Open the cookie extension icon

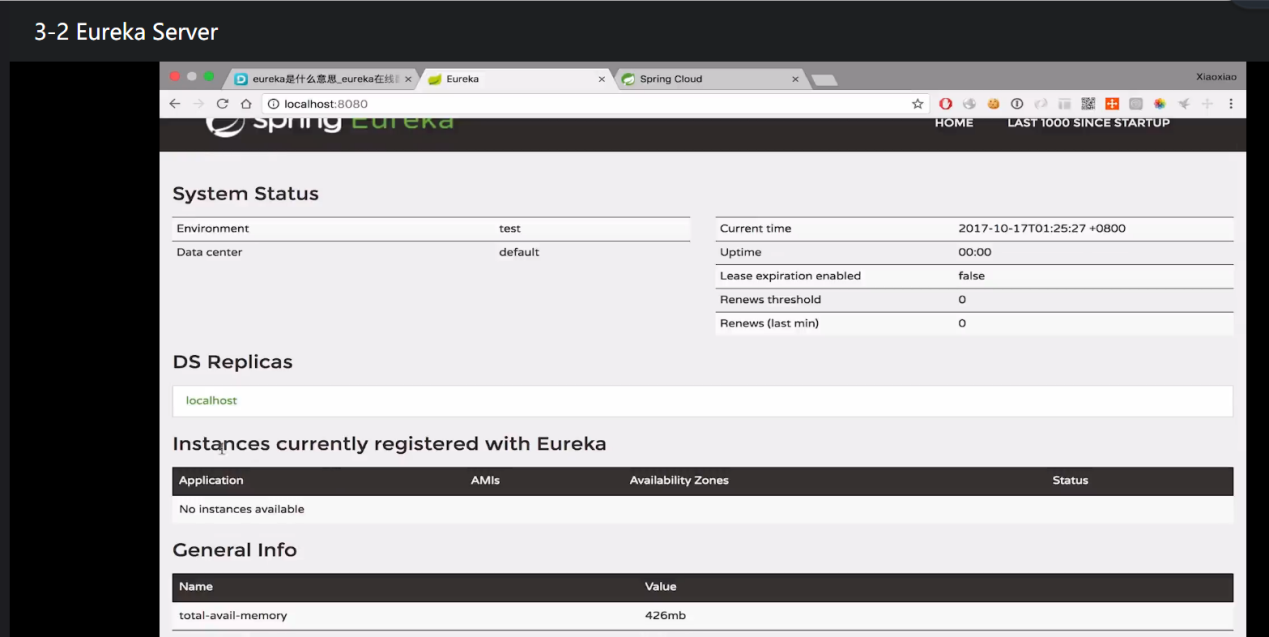coord(993,104)
